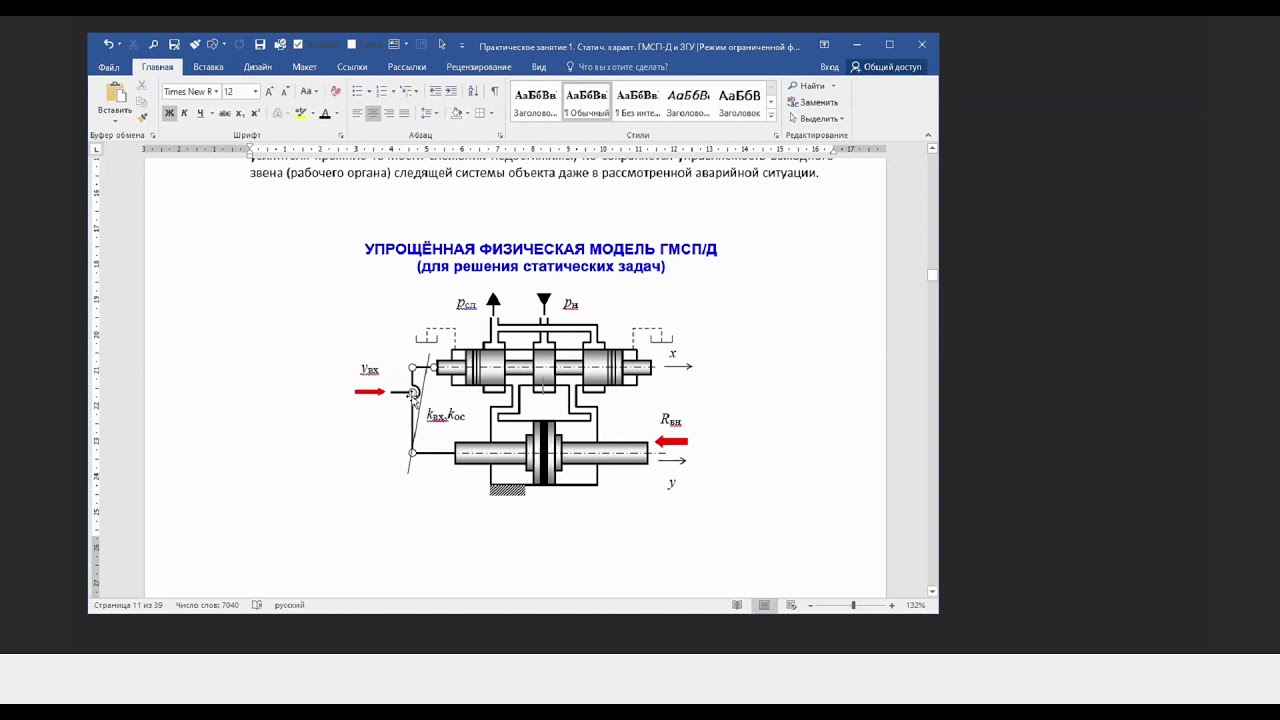Viewport: 1280px width, 720px height.
Task: Justify paragraph text
Action: tap(404, 113)
